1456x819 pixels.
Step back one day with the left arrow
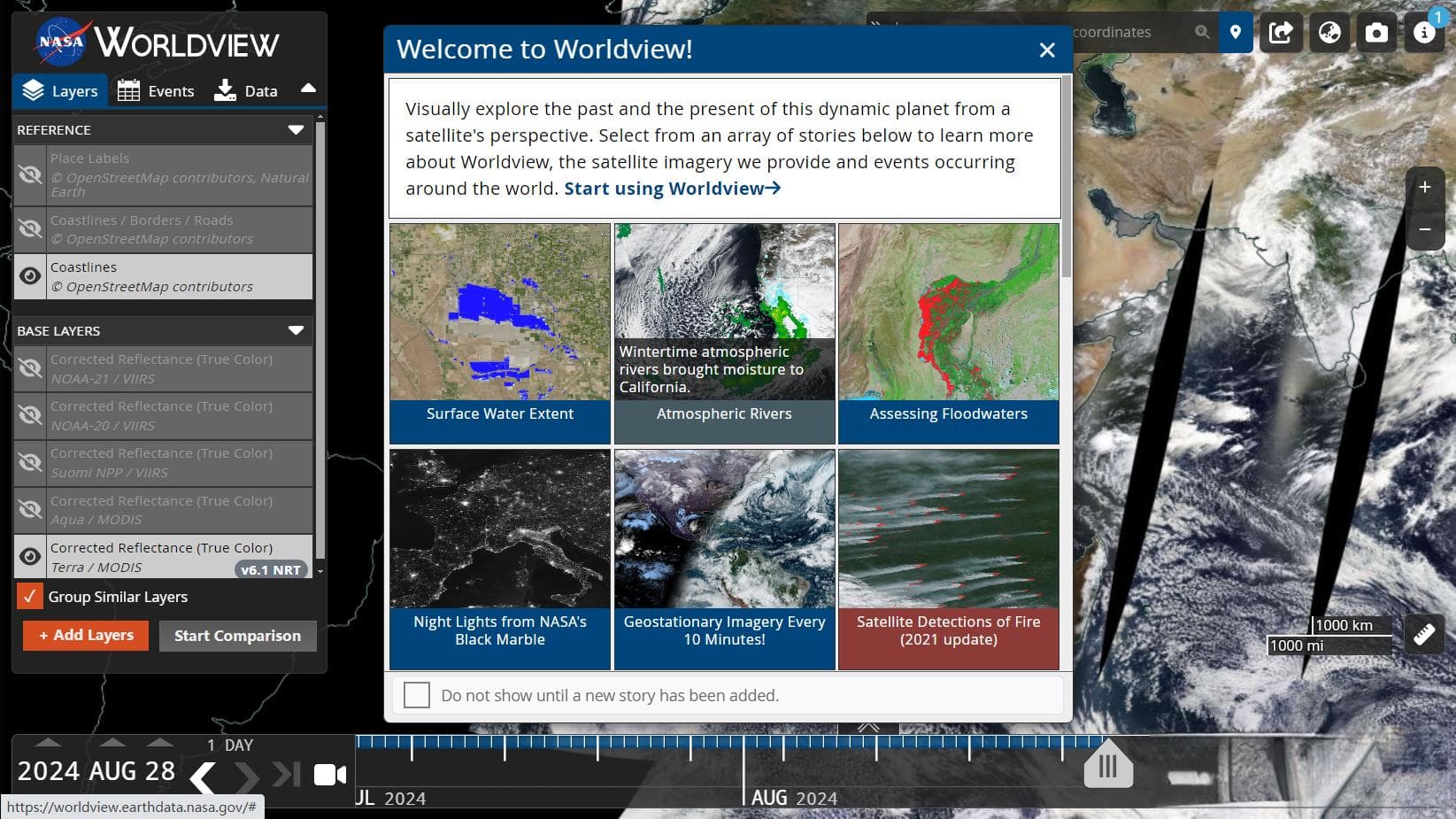pyautogui.click(x=203, y=777)
